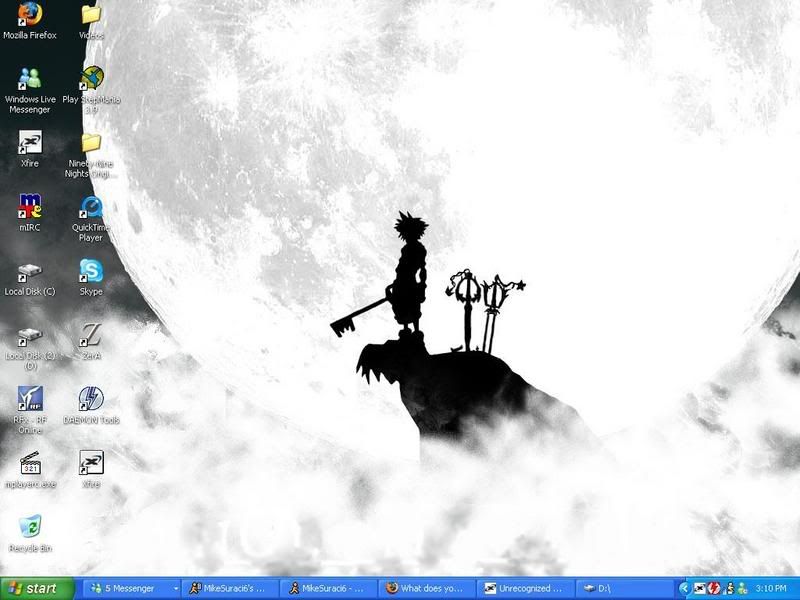Select the Ninety-nine Nights folder icon
The width and height of the screenshot is (800, 600).
[91, 155]
